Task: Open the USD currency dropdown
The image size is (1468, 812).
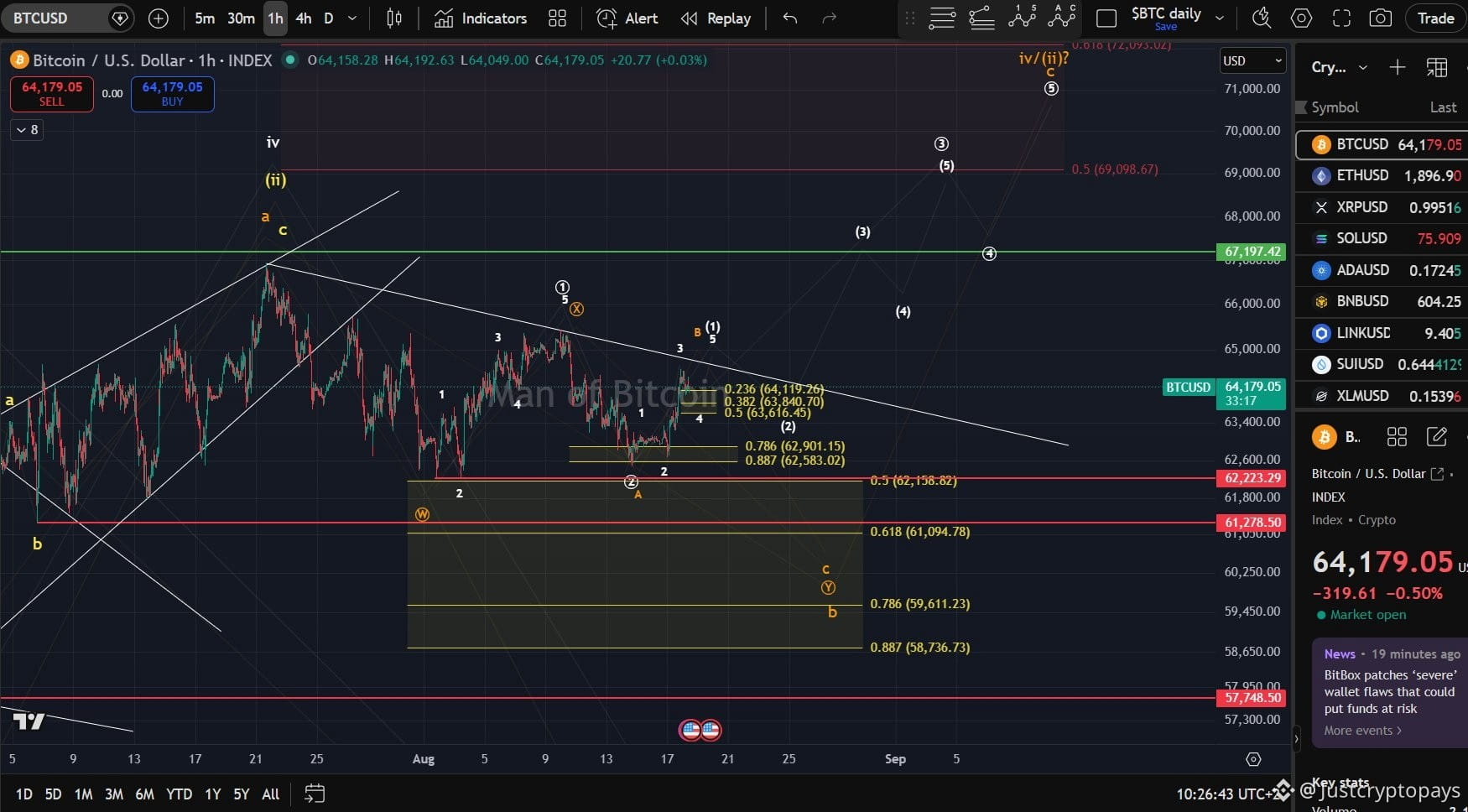Action: pos(1252,60)
